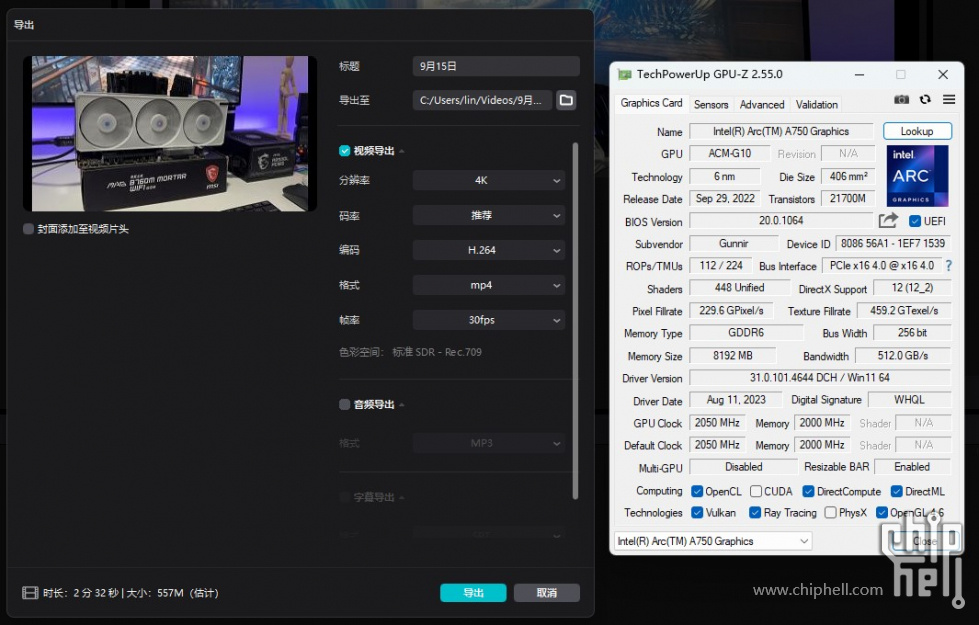The image size is (979, 625).
Task: Click the Memory Size value 8192 MB
Action: [733, 355]
